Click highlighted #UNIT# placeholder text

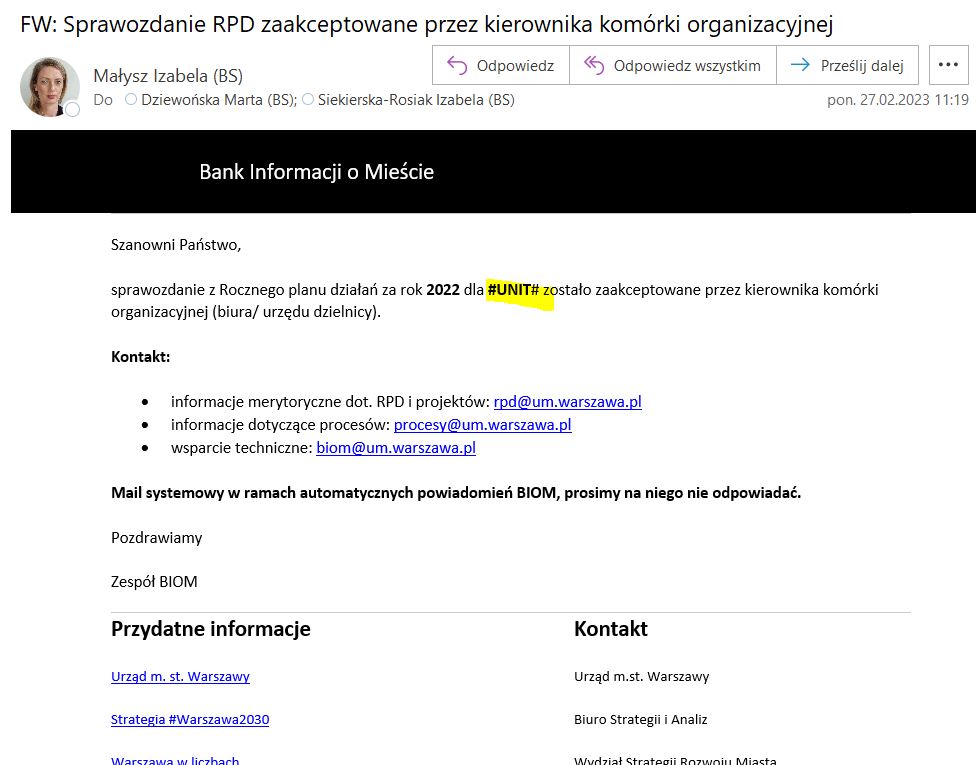click(x=513, y=291)
